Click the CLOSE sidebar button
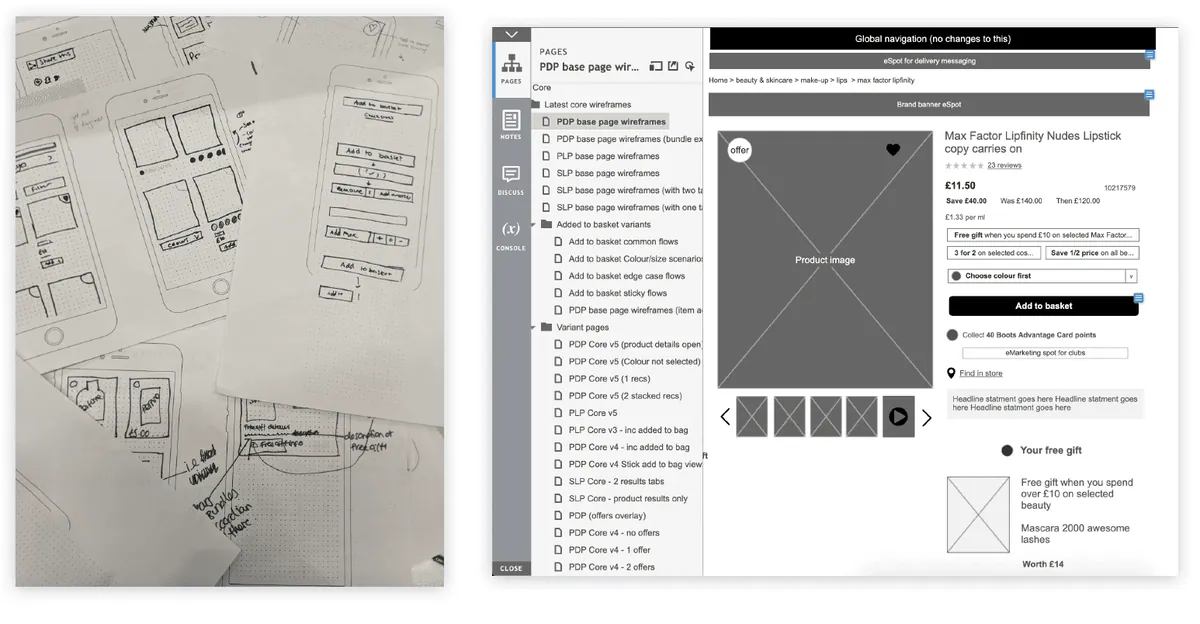The height and width of the screenshot is (624, 1200). click(511, 568)
